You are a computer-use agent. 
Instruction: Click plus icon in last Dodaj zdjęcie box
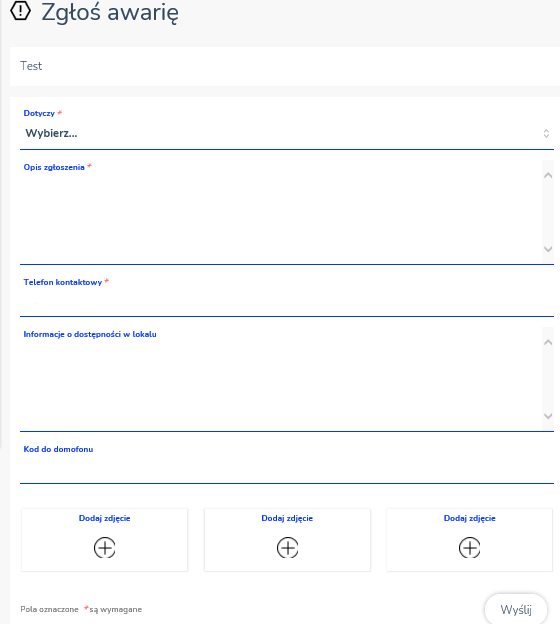(470, 548)
